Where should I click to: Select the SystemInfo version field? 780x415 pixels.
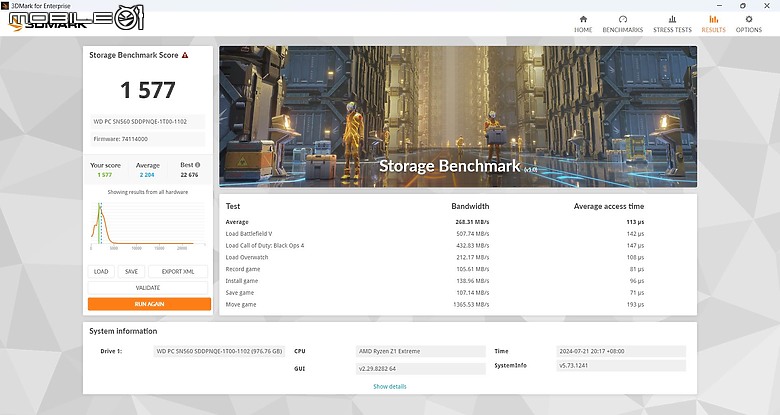[x=621, y=365]
